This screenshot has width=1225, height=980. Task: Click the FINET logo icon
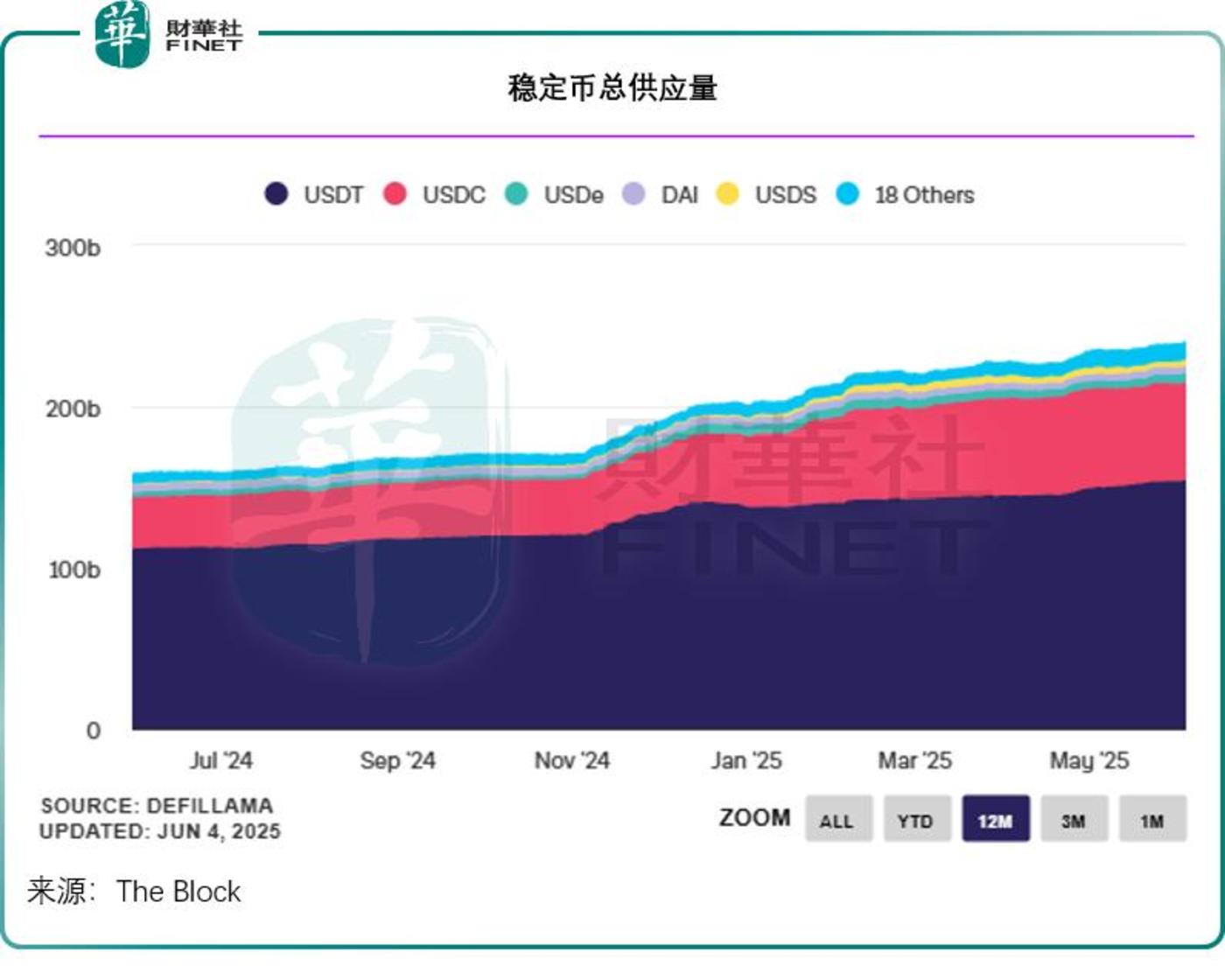[x=122, y=33]
